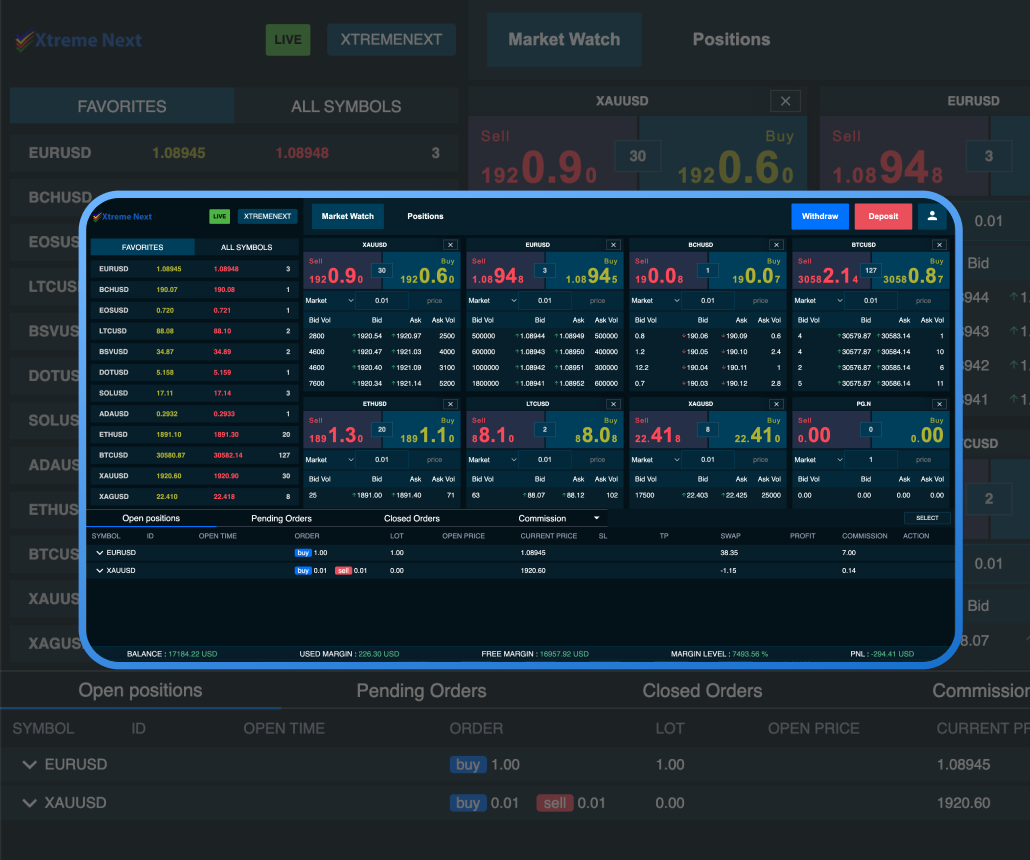This screenshot has height=860, width=1030.
Task: Select SOLUSD in the framed panel's favorites list
Action: pyautogui.click(x=194, y=393)
